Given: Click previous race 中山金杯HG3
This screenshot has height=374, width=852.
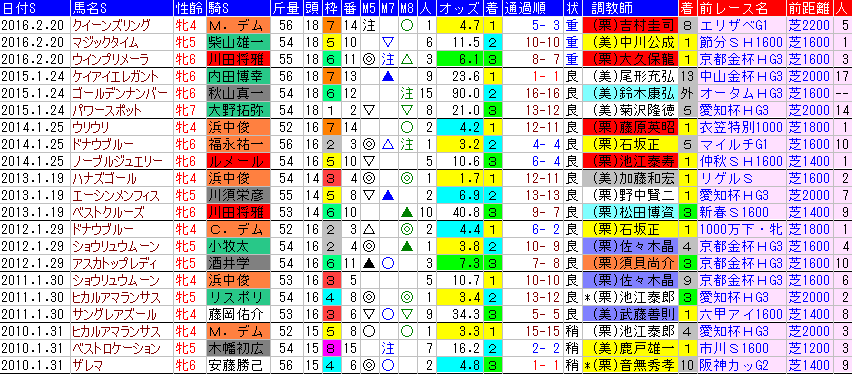Looking at the screenshot, I should pyautogui.click(x=741, y=76).
